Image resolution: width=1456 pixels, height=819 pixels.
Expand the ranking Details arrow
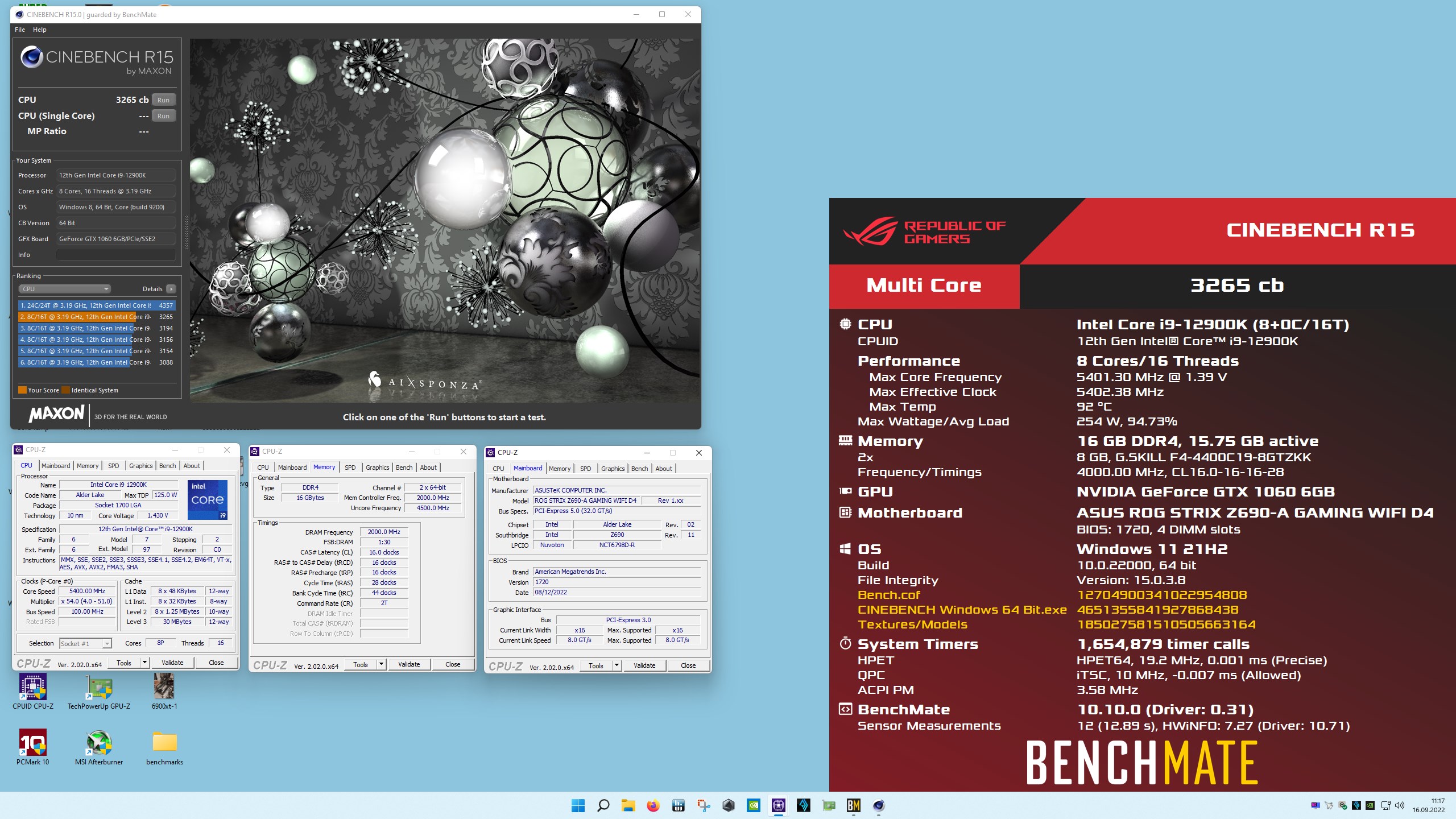(171, 289)
